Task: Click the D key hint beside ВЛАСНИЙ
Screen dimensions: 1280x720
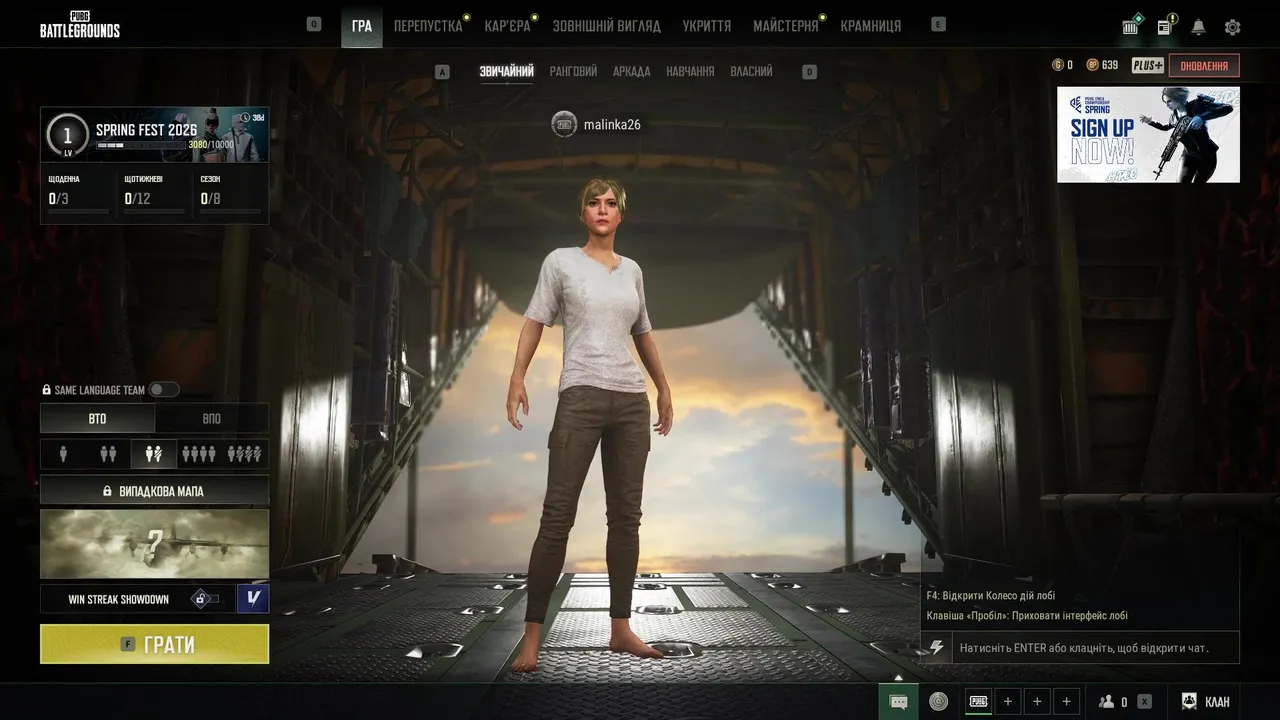Action: (x=810, y=72)
